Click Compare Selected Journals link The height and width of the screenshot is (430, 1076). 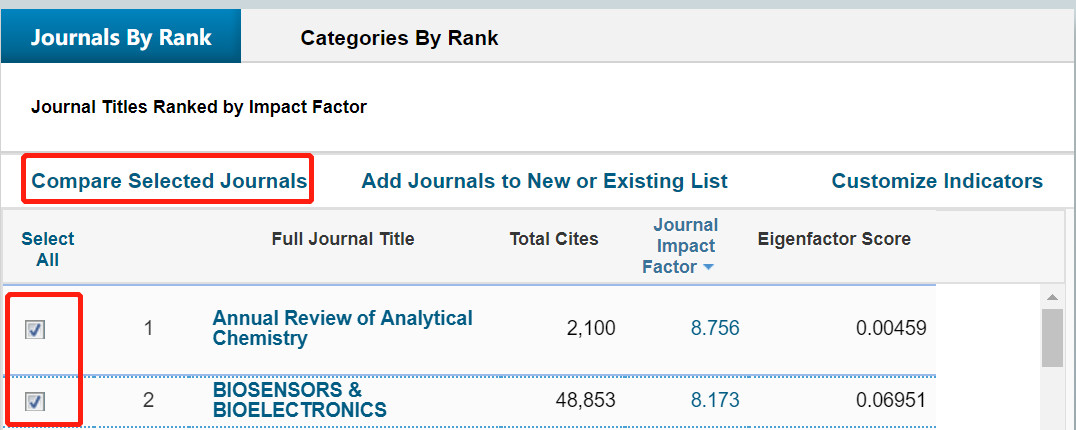[x=169, y=181]
